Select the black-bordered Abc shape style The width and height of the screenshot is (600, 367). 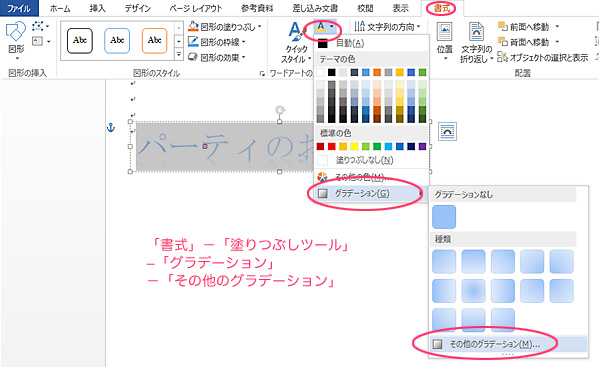coord(80,41)
